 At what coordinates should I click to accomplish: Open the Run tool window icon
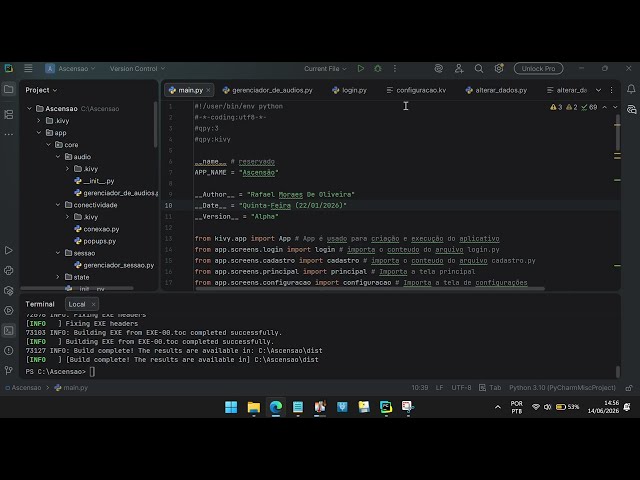[x=9, y=250]
